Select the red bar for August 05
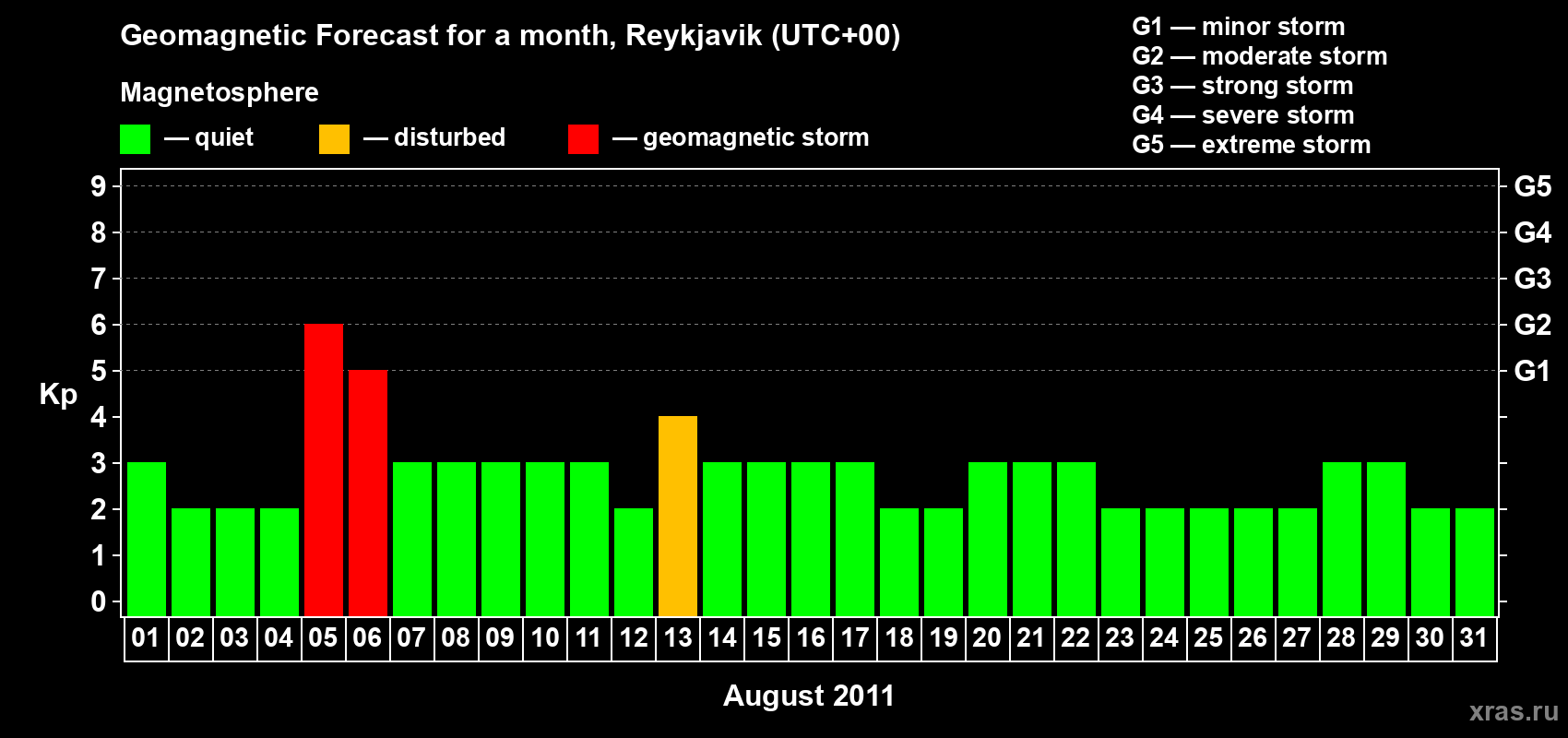The width and height of the screenshot is (1568, 738). [324, 470]
